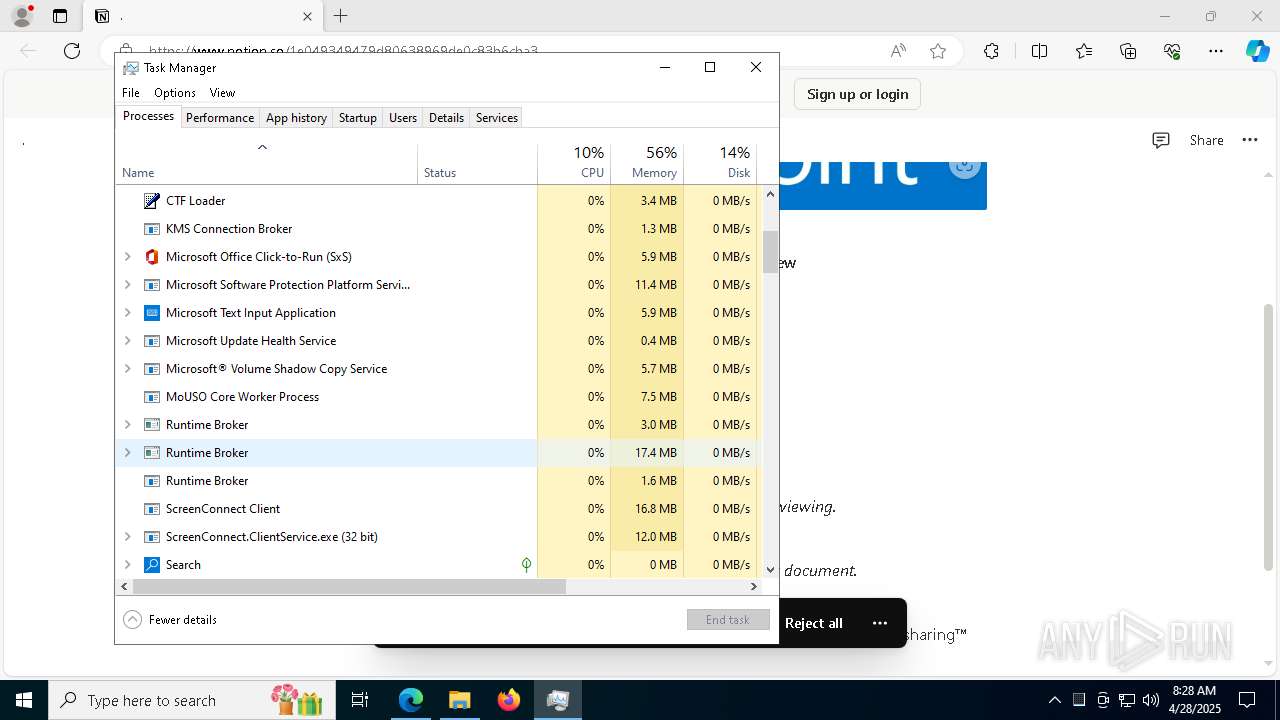The image size is (1280, 720).
Task: Click Sign up or login in Notion
Action: tap(857, 94)
